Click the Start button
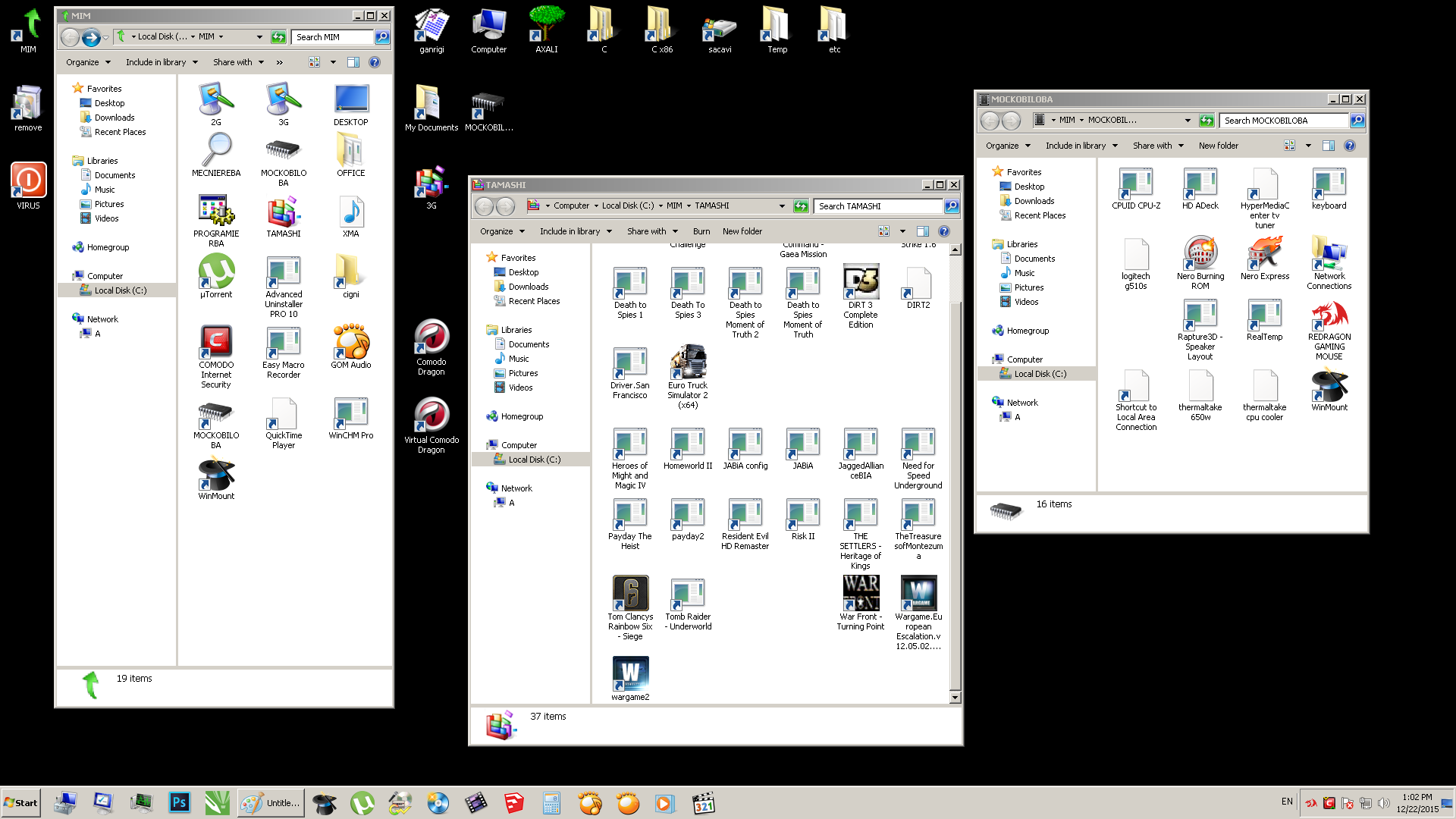Viewport: 1456px width, 819px height. click(21, 802)
